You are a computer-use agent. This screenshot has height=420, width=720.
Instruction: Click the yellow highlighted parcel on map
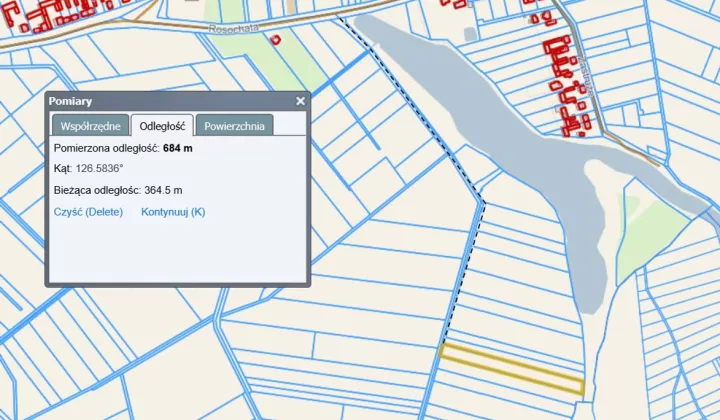point(512,369)
